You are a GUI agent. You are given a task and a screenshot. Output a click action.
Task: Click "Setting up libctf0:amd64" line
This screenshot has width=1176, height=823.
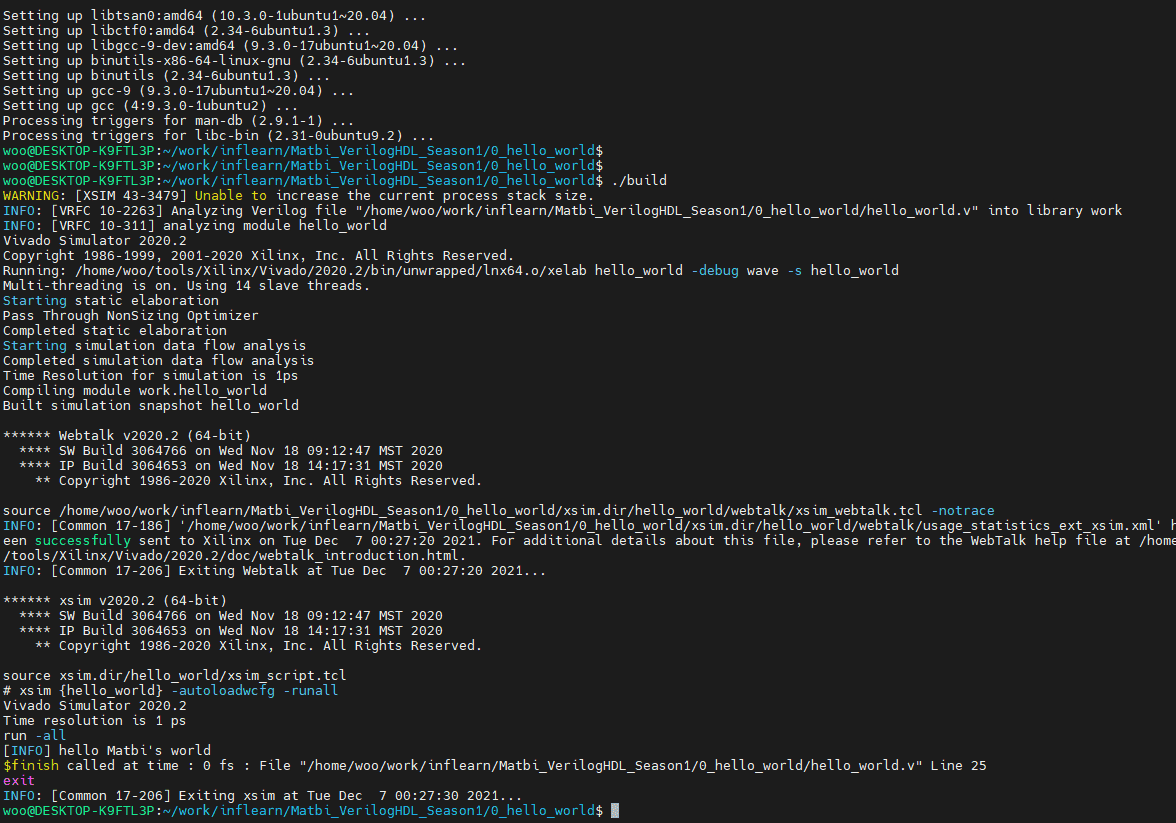click(x=187, y=30)
